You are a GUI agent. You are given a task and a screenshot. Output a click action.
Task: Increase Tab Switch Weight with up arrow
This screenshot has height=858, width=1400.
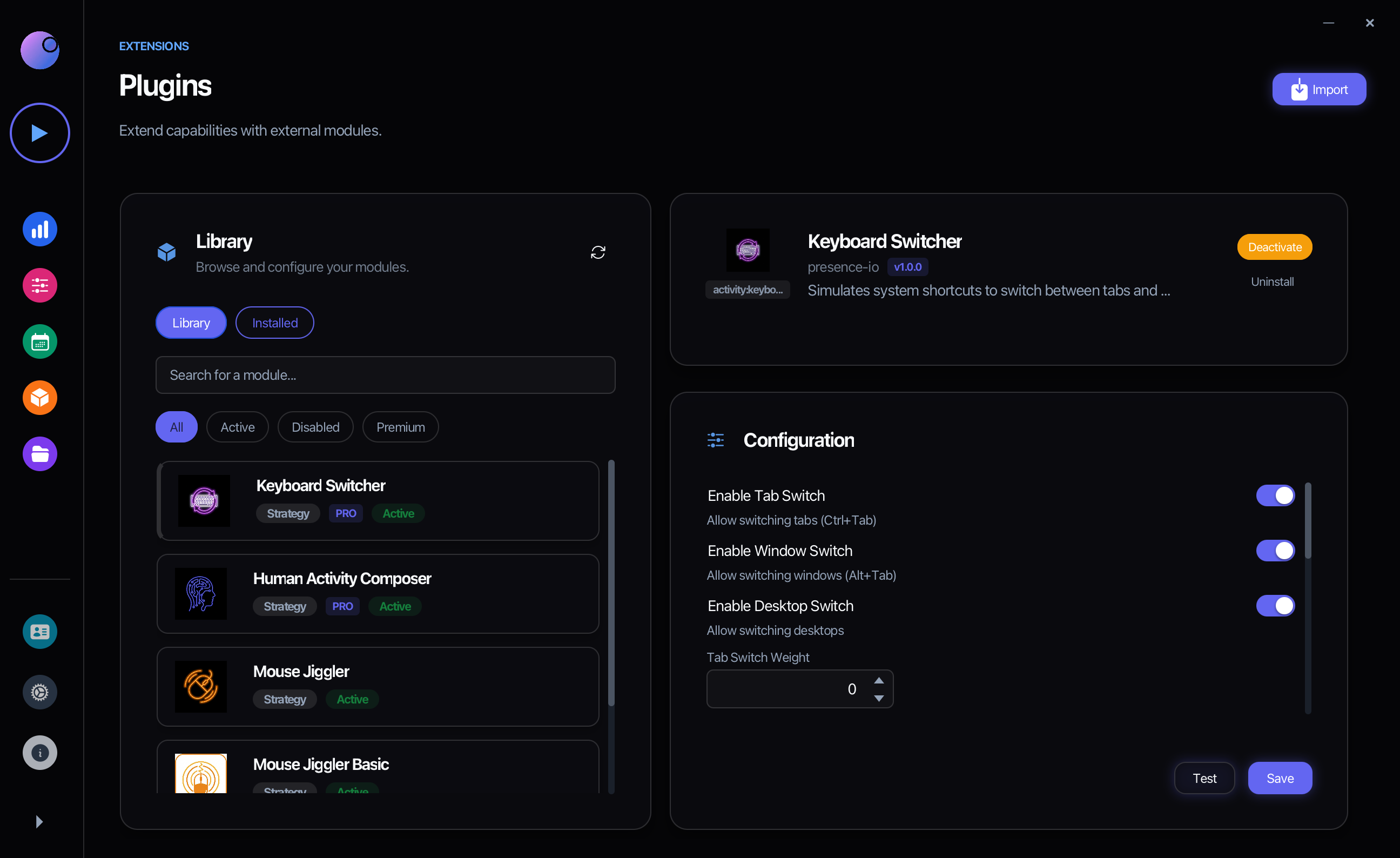(879, 681)
